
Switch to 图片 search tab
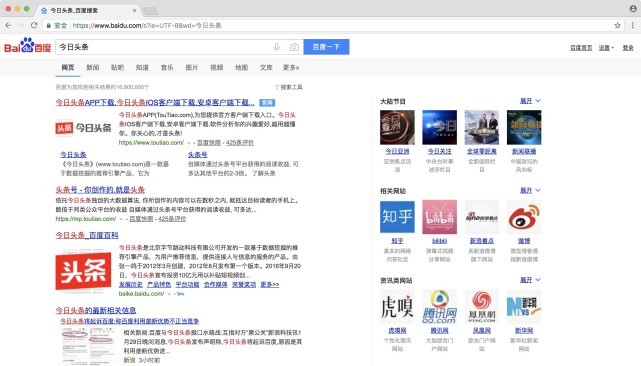coord(192,67)
